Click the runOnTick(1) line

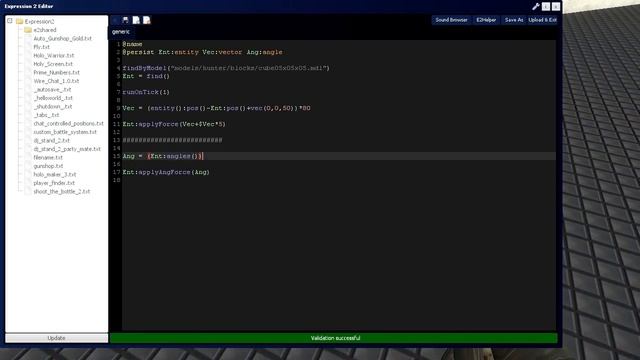click(146, 92)
